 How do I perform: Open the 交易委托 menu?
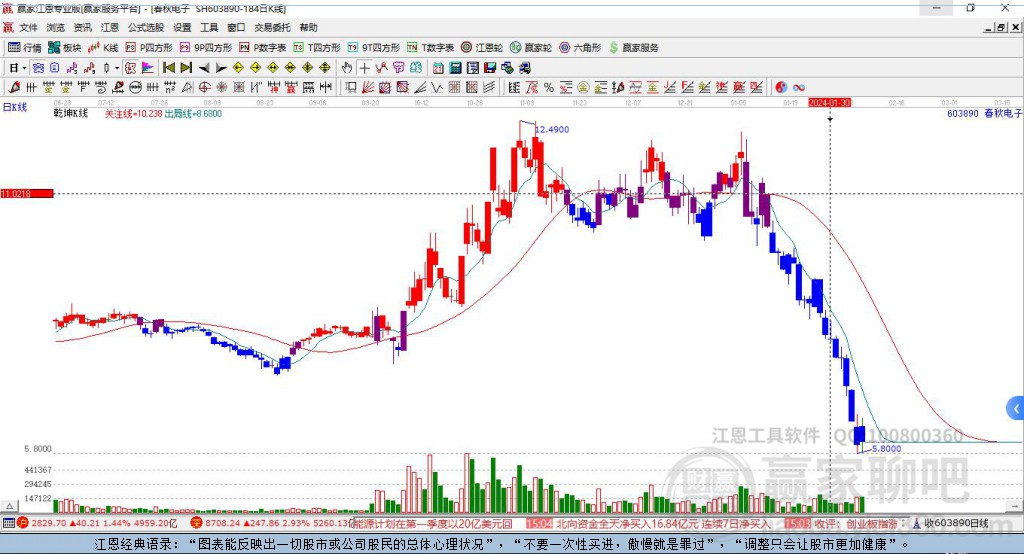(x=272, y=27)
